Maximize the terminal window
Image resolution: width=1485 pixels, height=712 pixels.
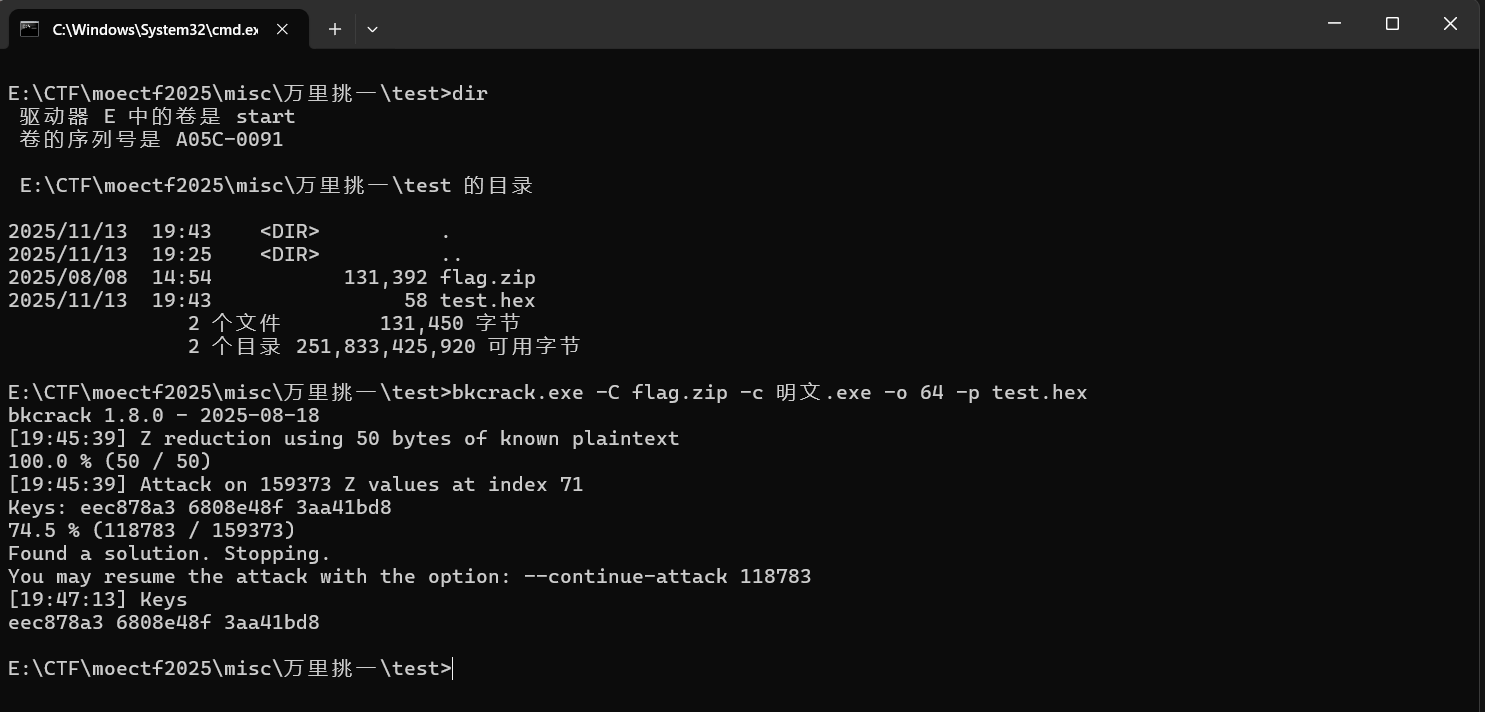point(1392,23)
